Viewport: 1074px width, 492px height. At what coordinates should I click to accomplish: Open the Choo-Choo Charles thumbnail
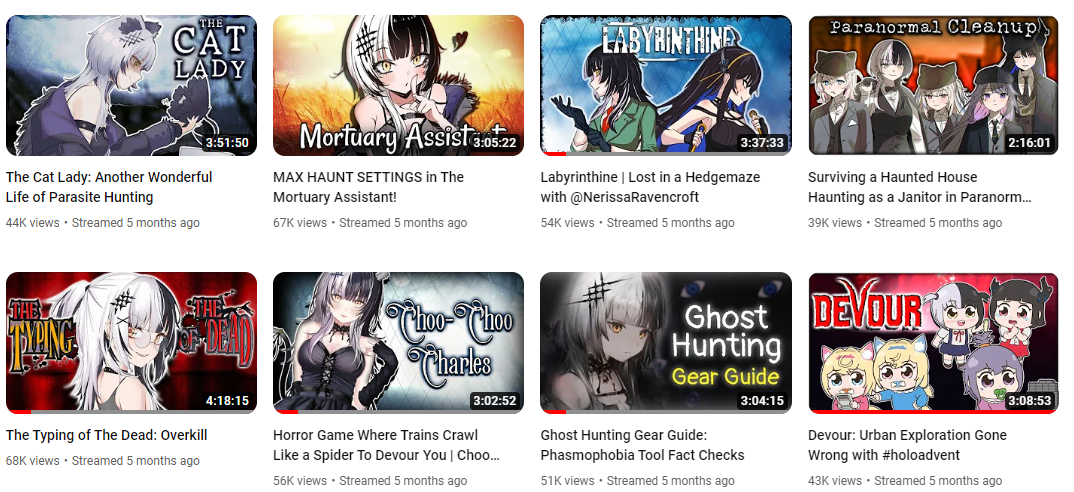[x=399, y=343]
